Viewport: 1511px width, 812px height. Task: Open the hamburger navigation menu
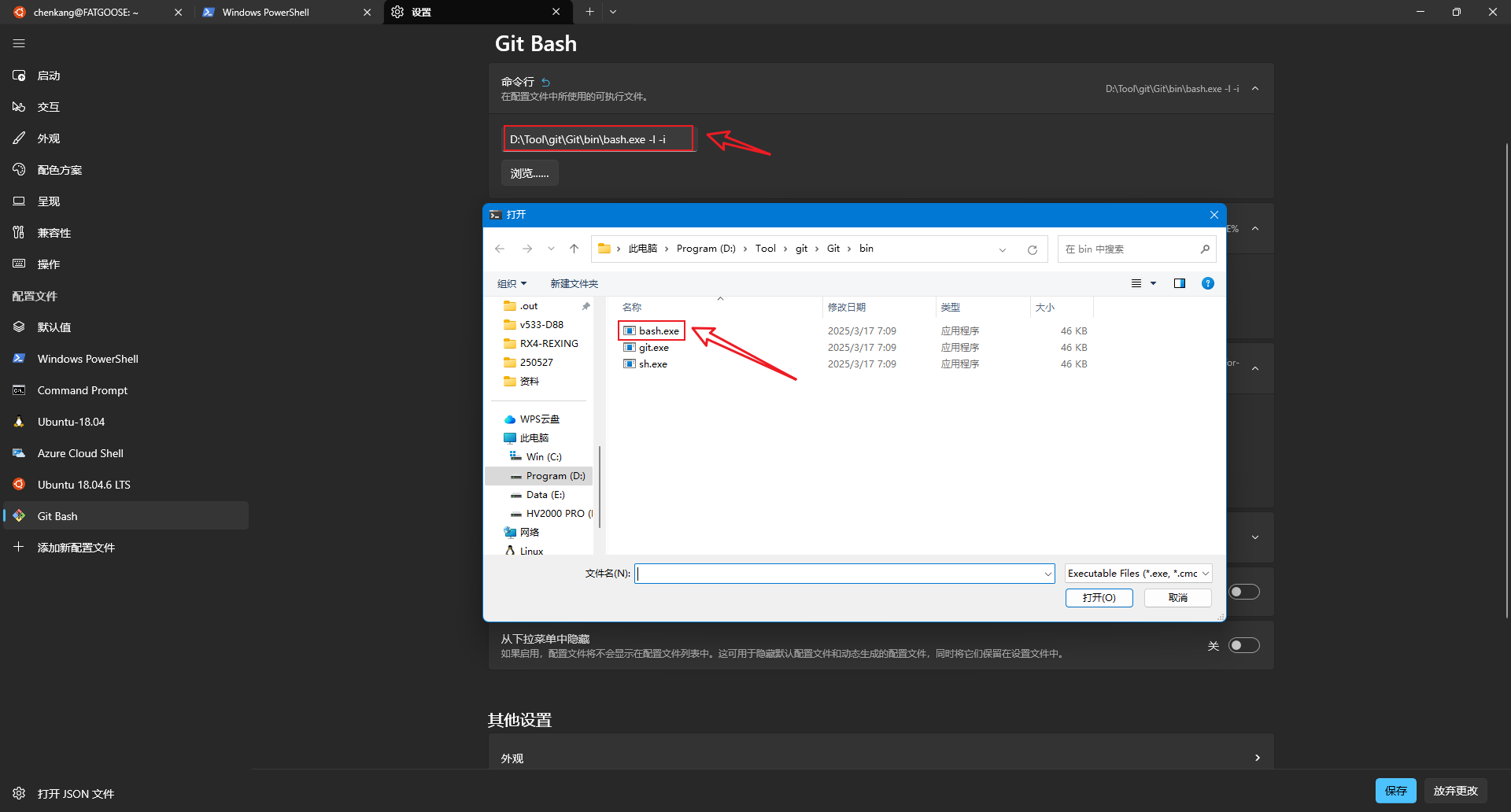[x=19, y=44]
